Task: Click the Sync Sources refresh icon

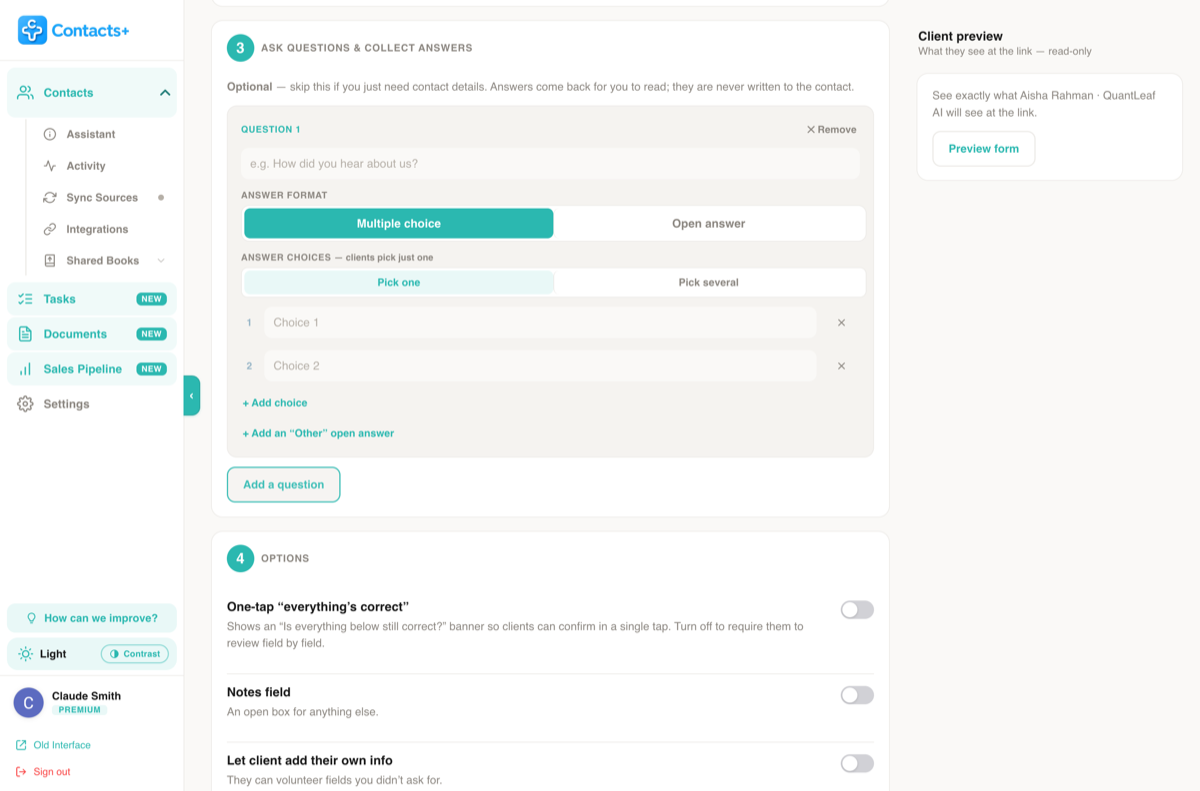Action: coord(50,198)
